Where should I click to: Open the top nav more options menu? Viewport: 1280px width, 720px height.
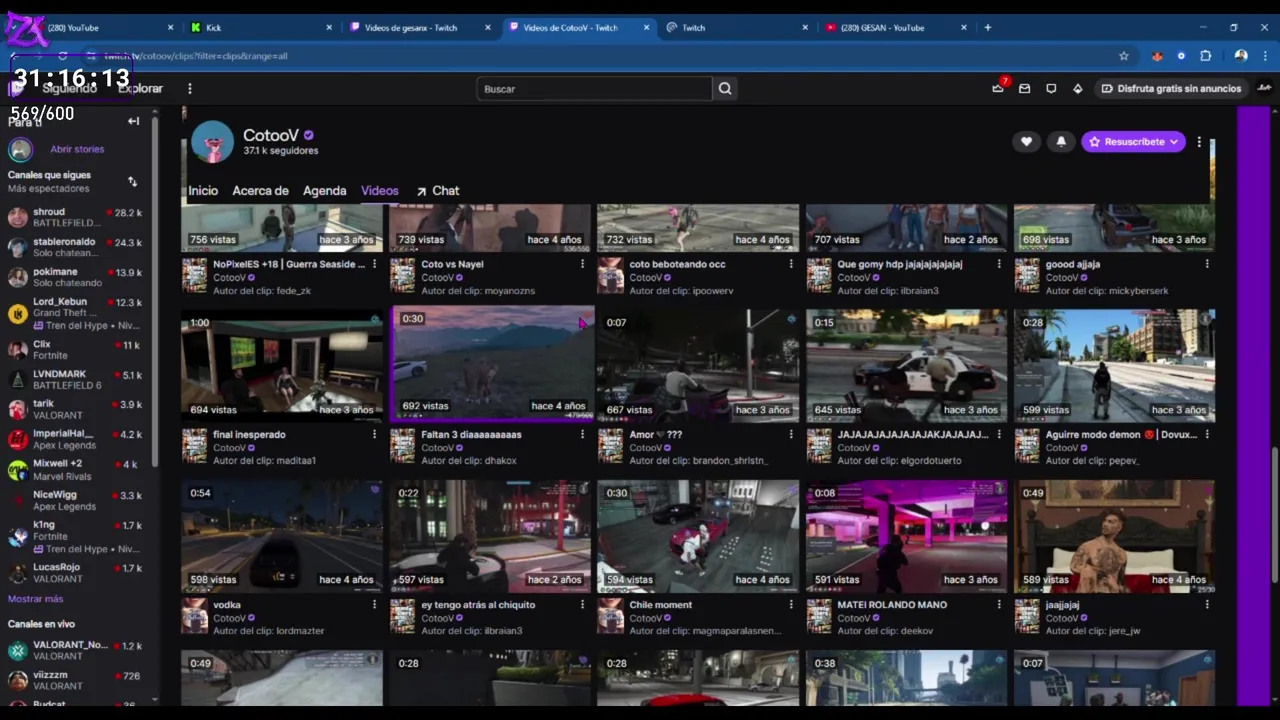pyautogui.click(x=189, y=89)
